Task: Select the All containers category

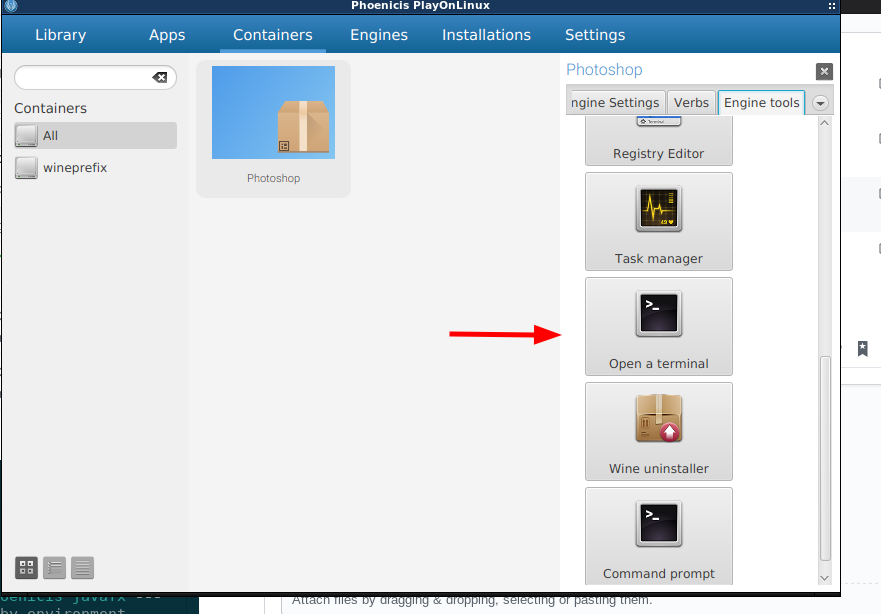Action: pyautogui.click(x=96, y=135)
